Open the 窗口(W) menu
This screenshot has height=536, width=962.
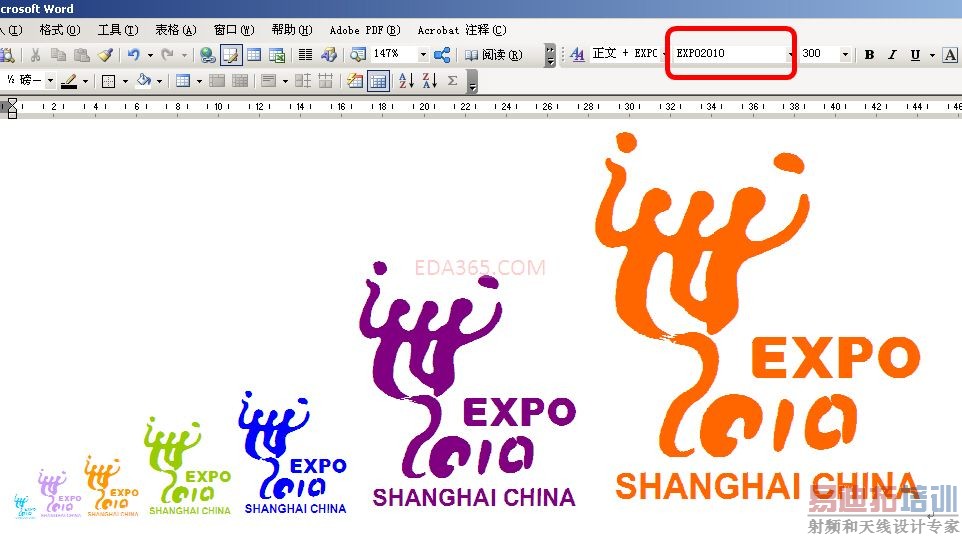pos(234,29)
